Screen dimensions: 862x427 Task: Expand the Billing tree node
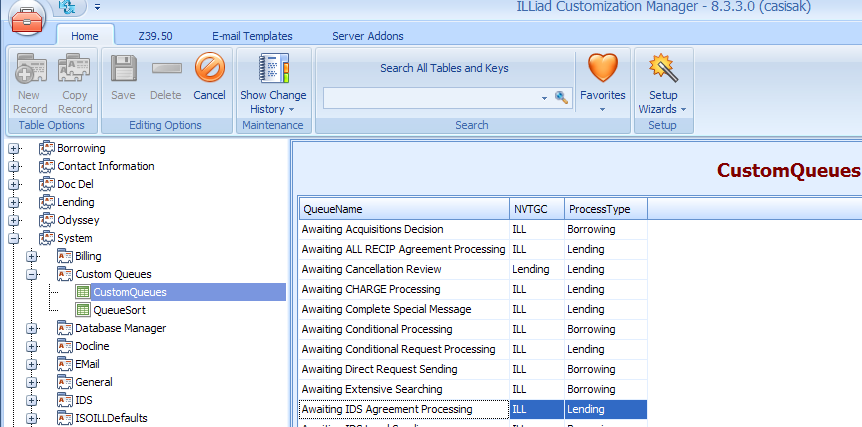click(32, 257)
